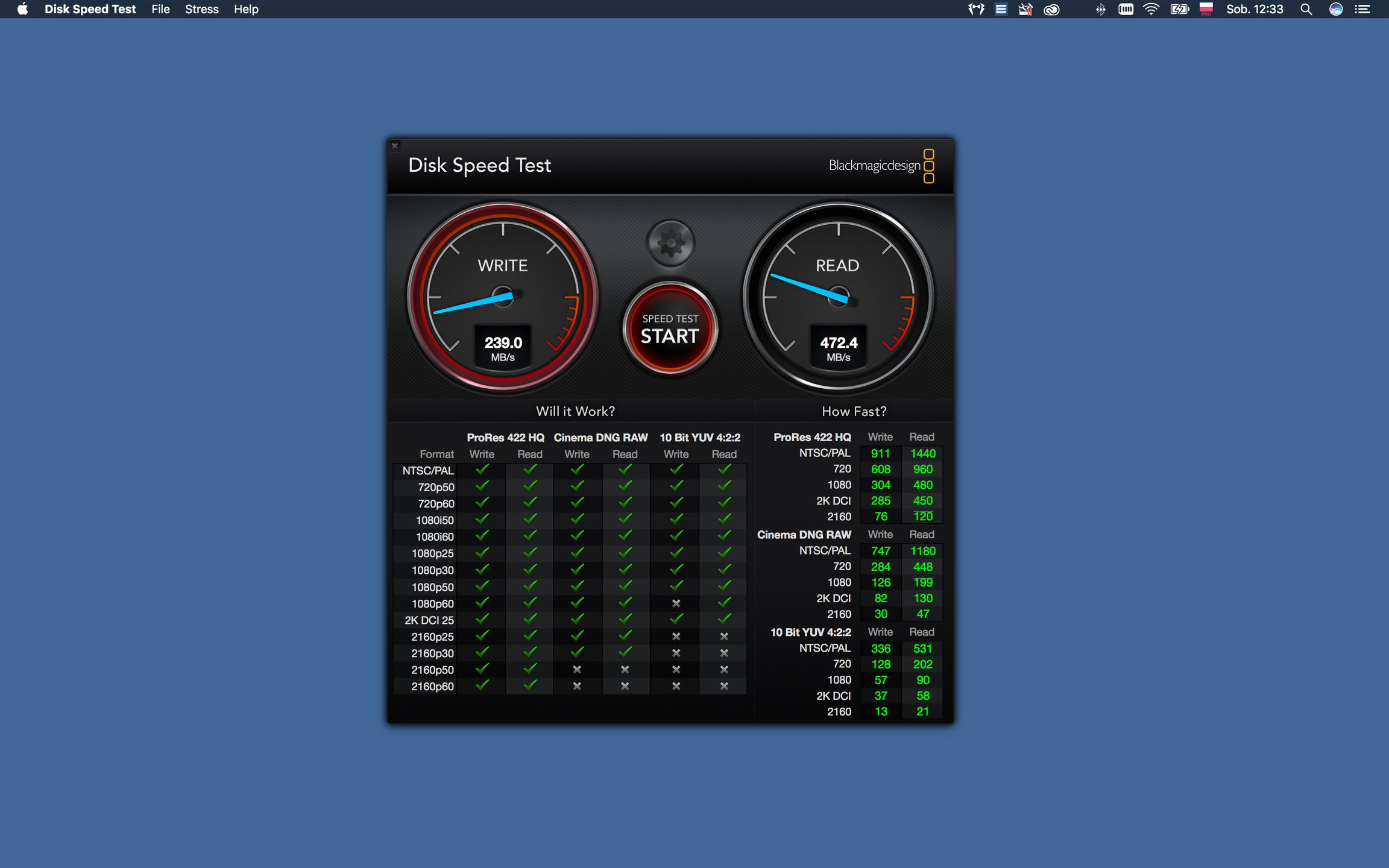Viewport: 1389px width, 868px height.
Task: Click the Cinema DNG 1080 write value 126
Action: pos(881,583)
